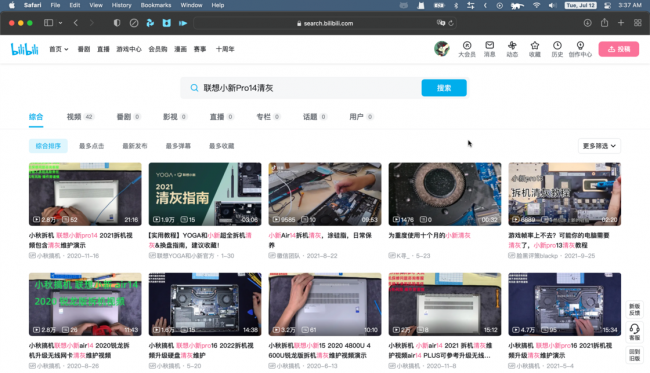This screenshot has width=650, height=373.
Task: Click the shield privacy report icon
Action: [x=117, y=23]
